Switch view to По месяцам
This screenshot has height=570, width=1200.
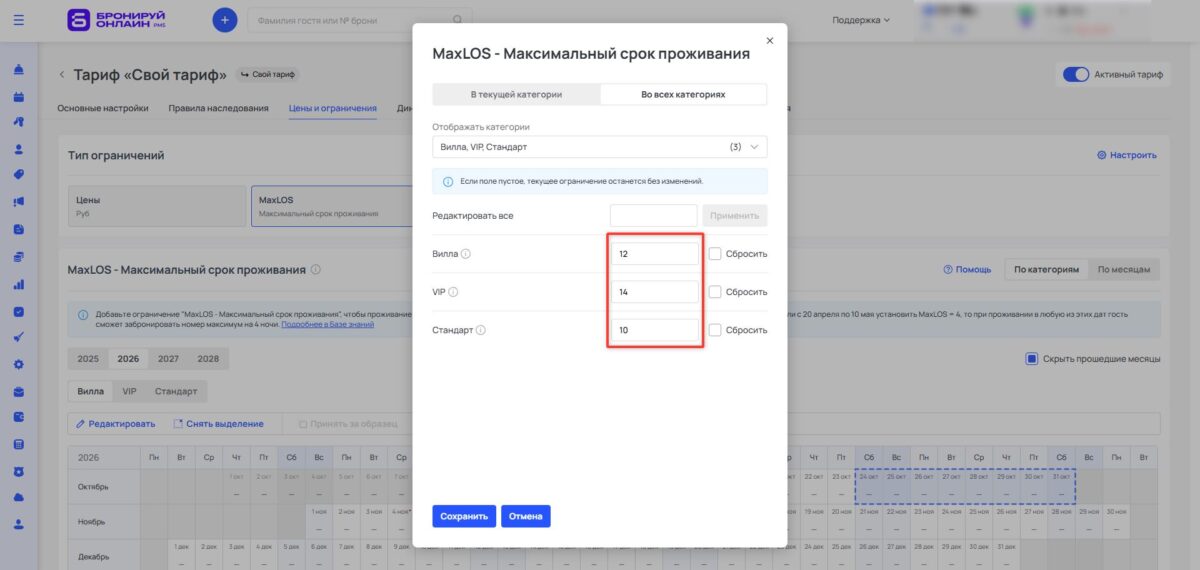1124,270
